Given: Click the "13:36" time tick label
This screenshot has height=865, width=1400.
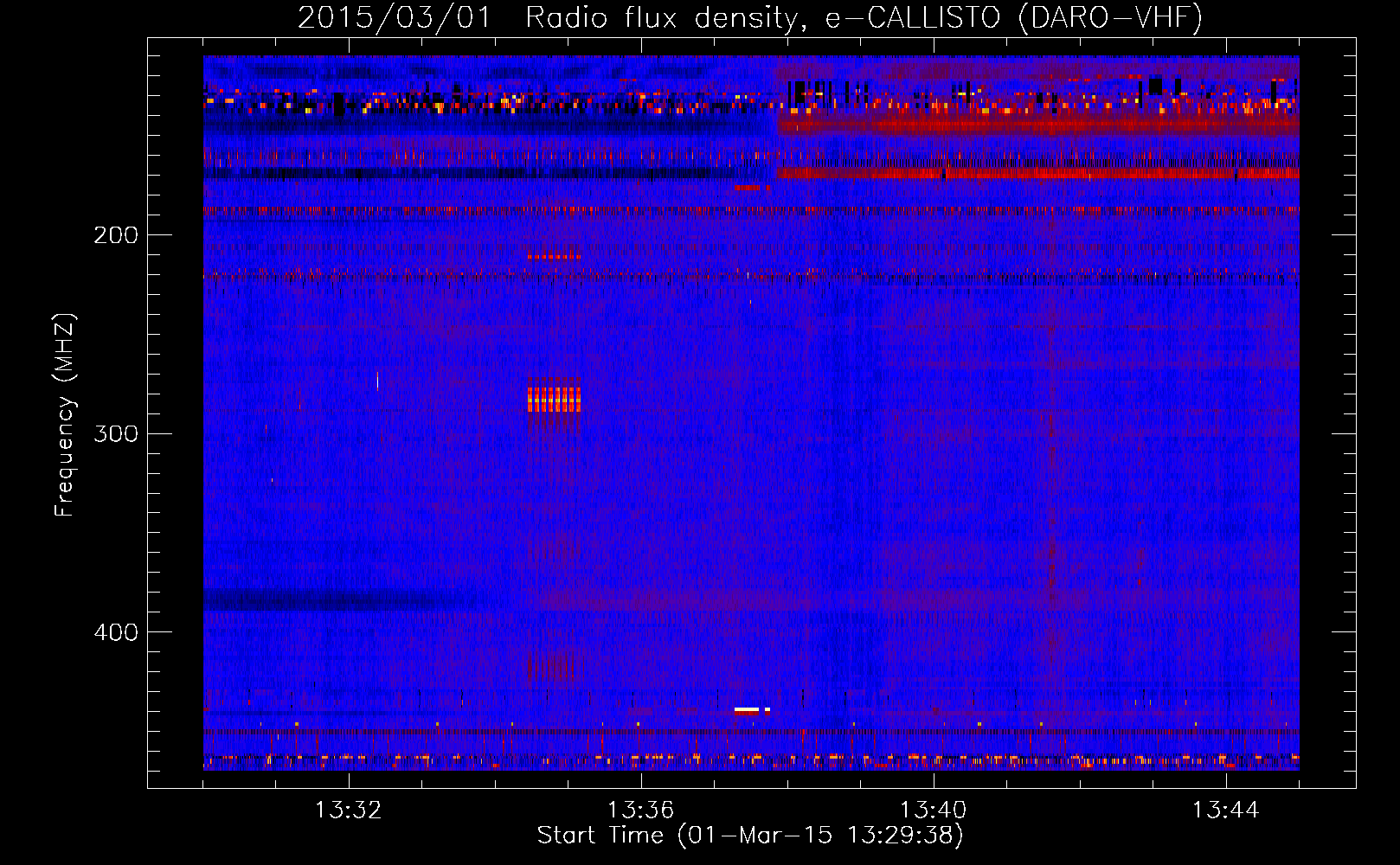Looking at the screenshot, I should click(640, 811).
